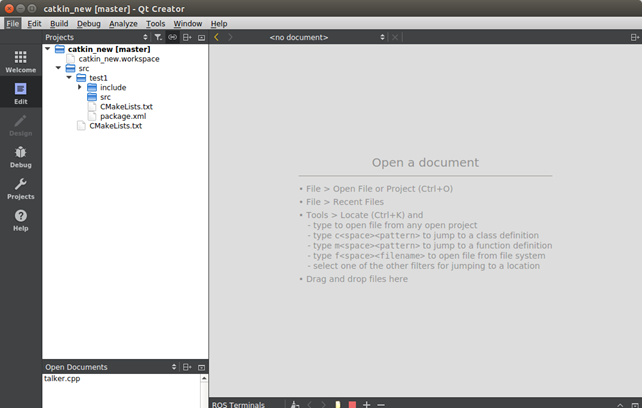Viewport: 642px width, 408px height.
Task: Open the Help menu in menu bar
Action: (219, 23)
